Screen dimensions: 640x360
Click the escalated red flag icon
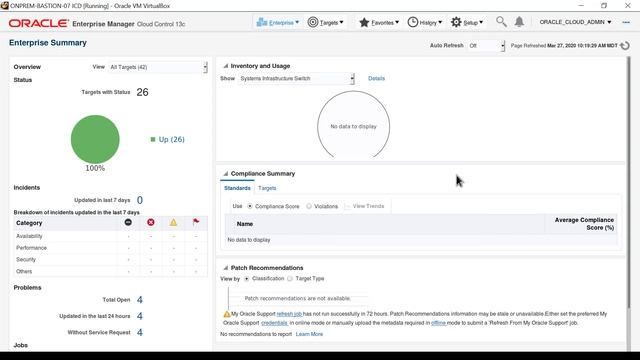tap(196, 222)
